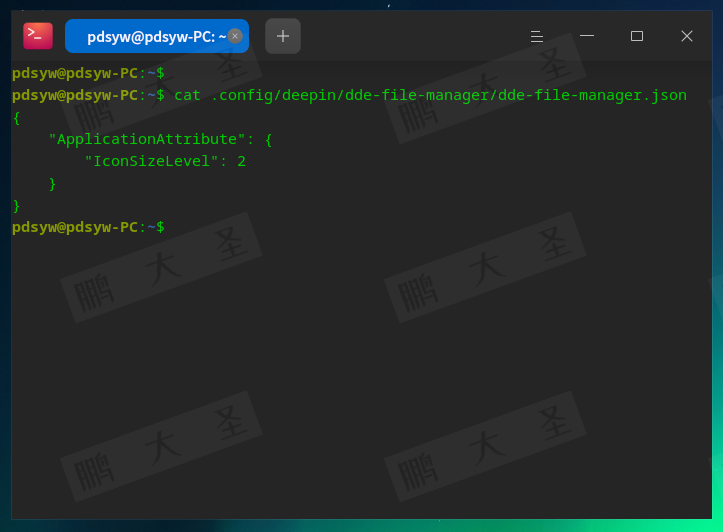Add a new terminal tab

click(x=283, y=36)
